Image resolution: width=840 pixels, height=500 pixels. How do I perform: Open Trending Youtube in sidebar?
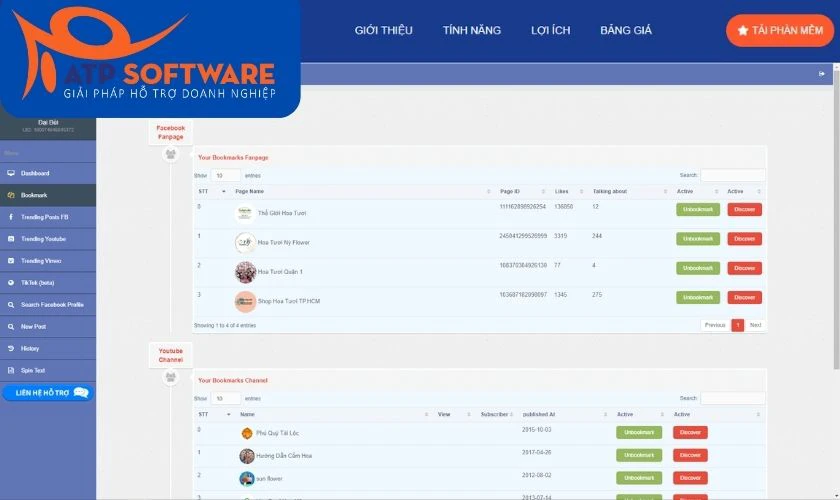(48, 239)
